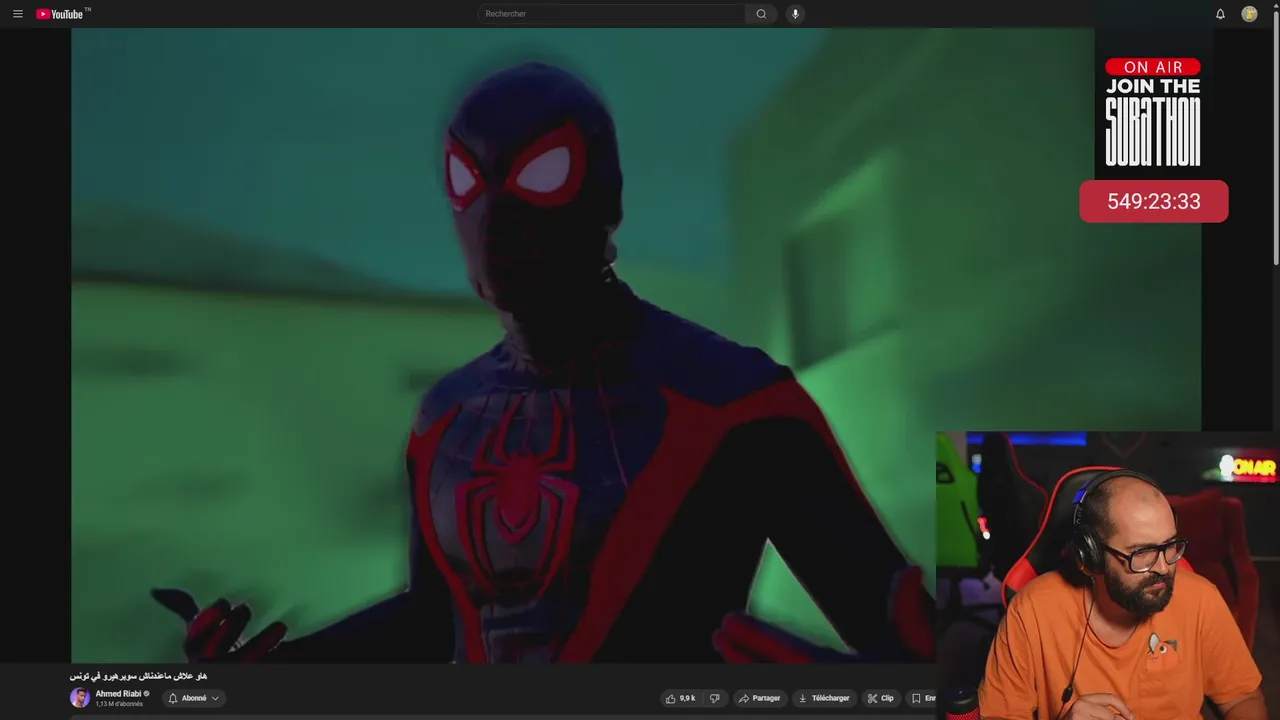Click the Partager share button

tap(759, 698)
